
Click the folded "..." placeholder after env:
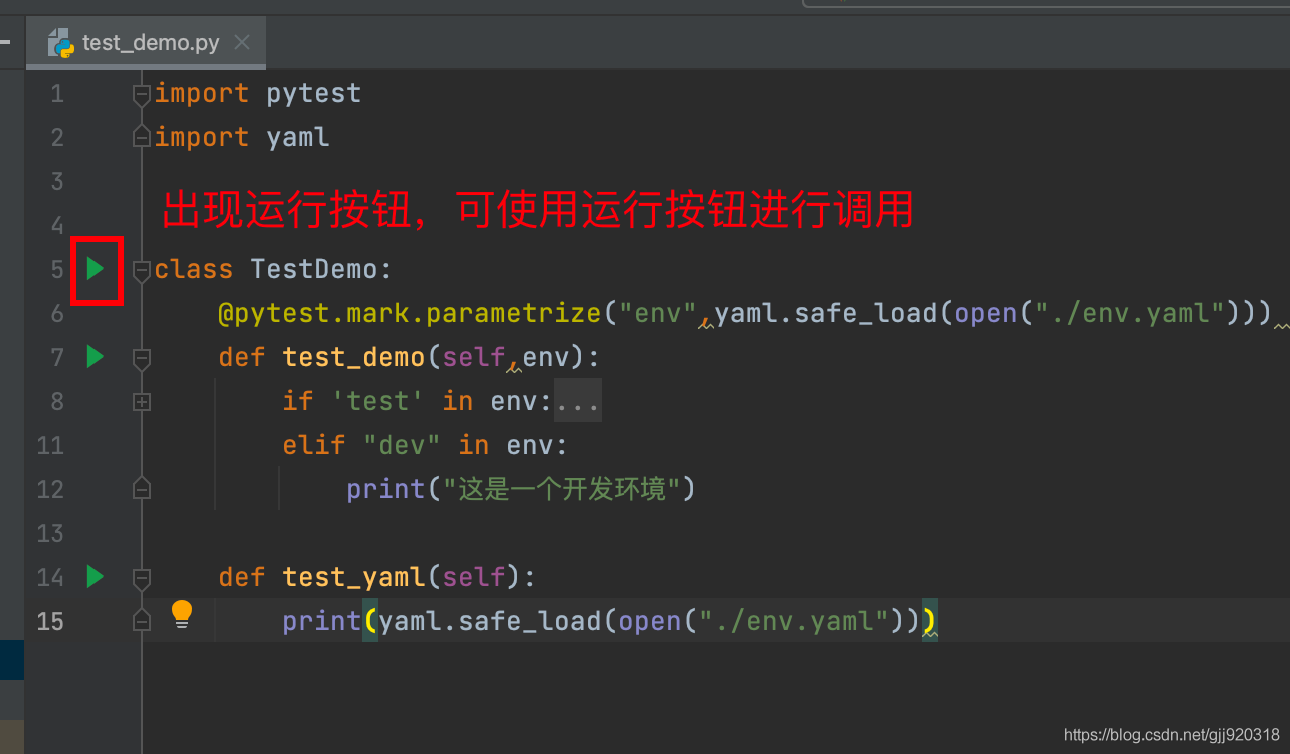pos(578,401)
